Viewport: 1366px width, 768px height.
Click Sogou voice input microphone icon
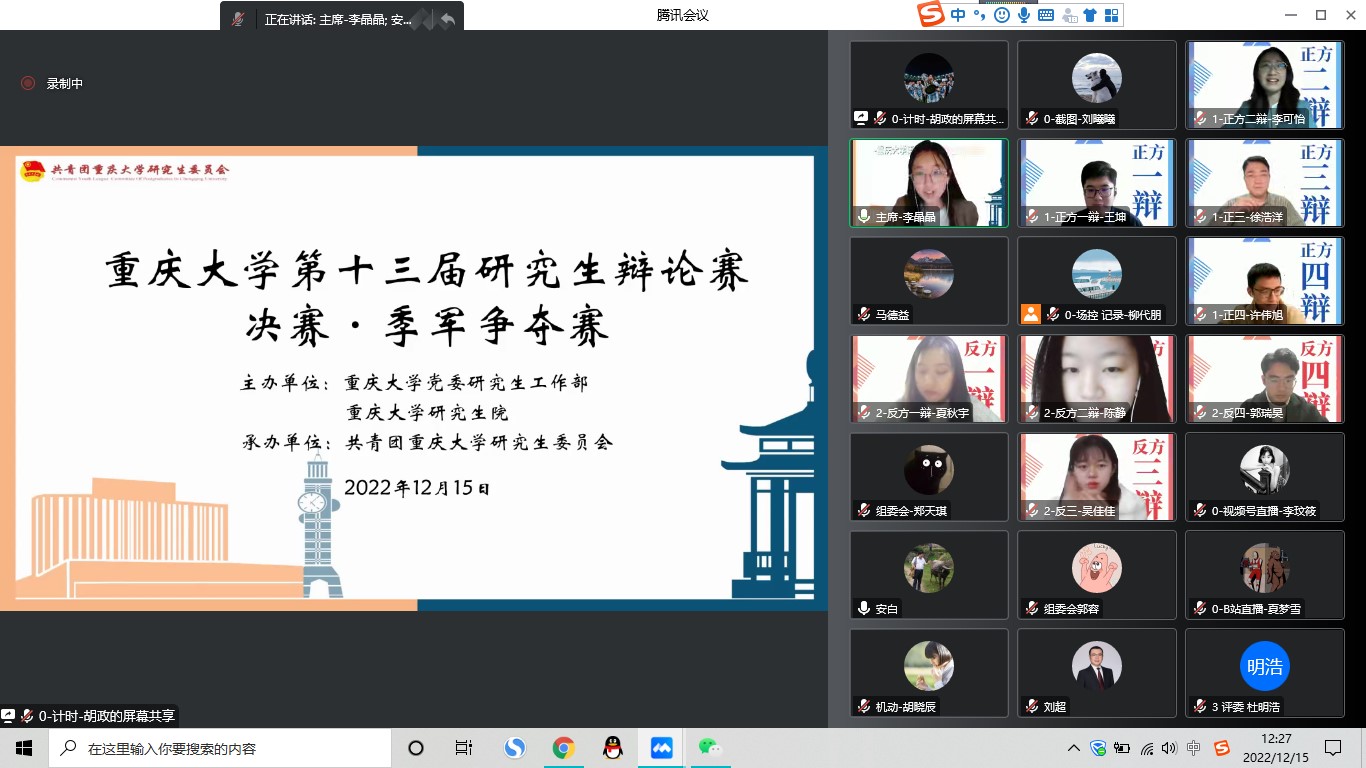tap(1024, 15)
